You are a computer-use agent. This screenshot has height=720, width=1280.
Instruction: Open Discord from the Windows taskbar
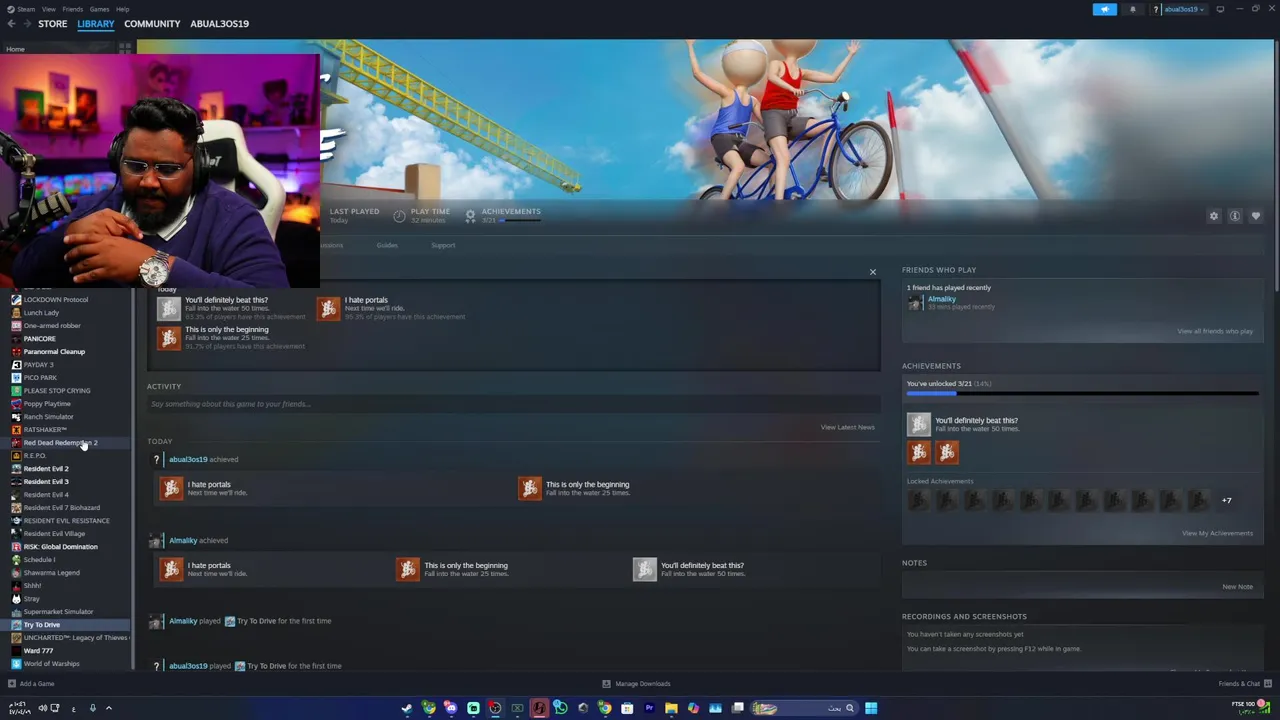[451, 708]
